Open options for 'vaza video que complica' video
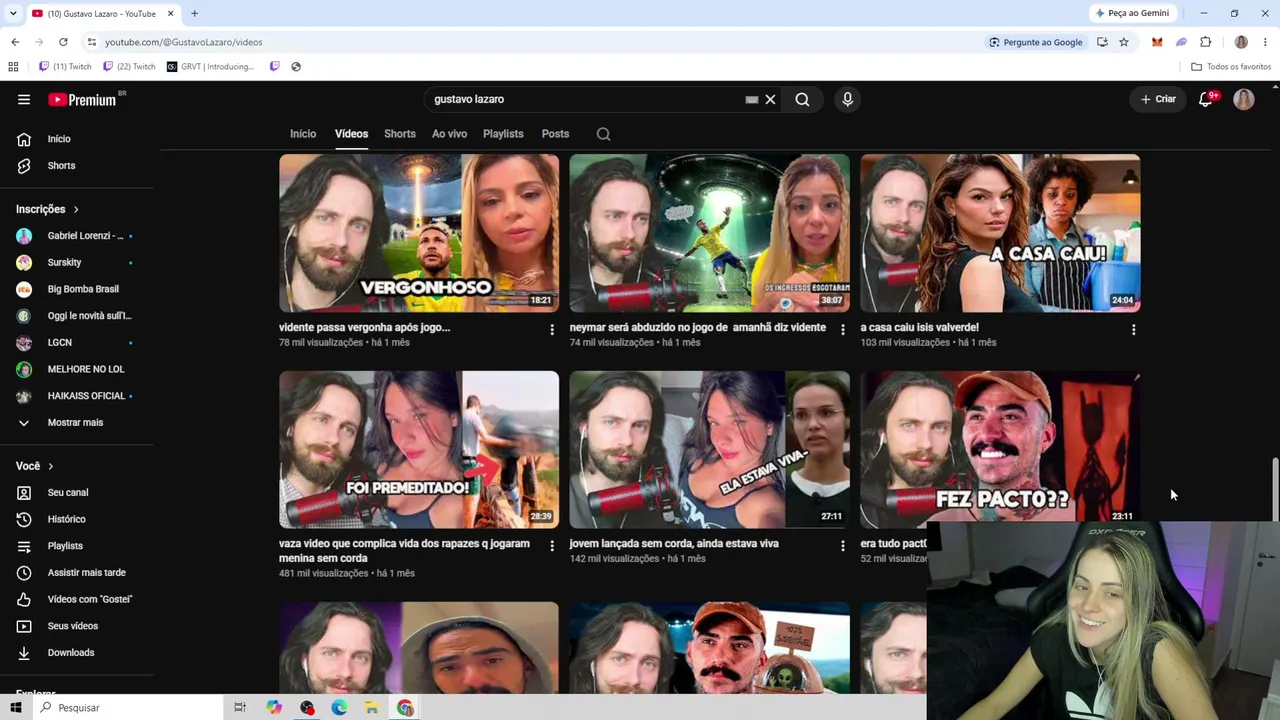 click(551, 546)
